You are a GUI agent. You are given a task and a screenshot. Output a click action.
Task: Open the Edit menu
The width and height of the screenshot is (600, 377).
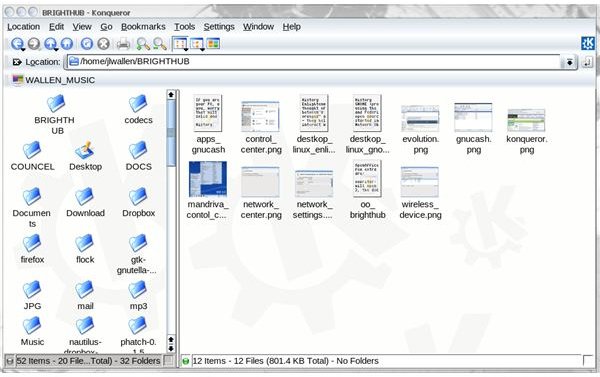[x=56, y=27]
